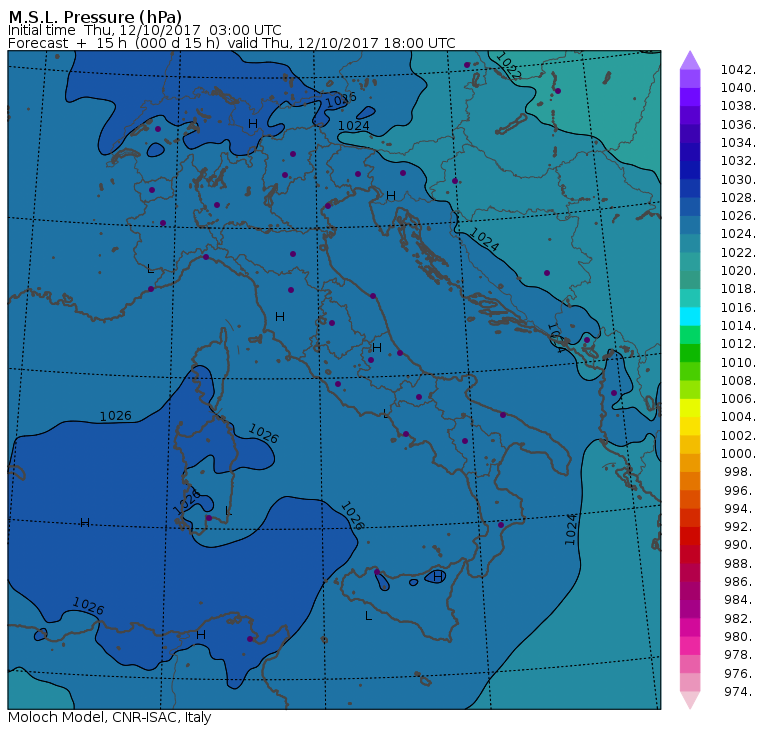The image size is (760, 731).
Task: Select legend value 1036.
Action: [x=738, y=125]
